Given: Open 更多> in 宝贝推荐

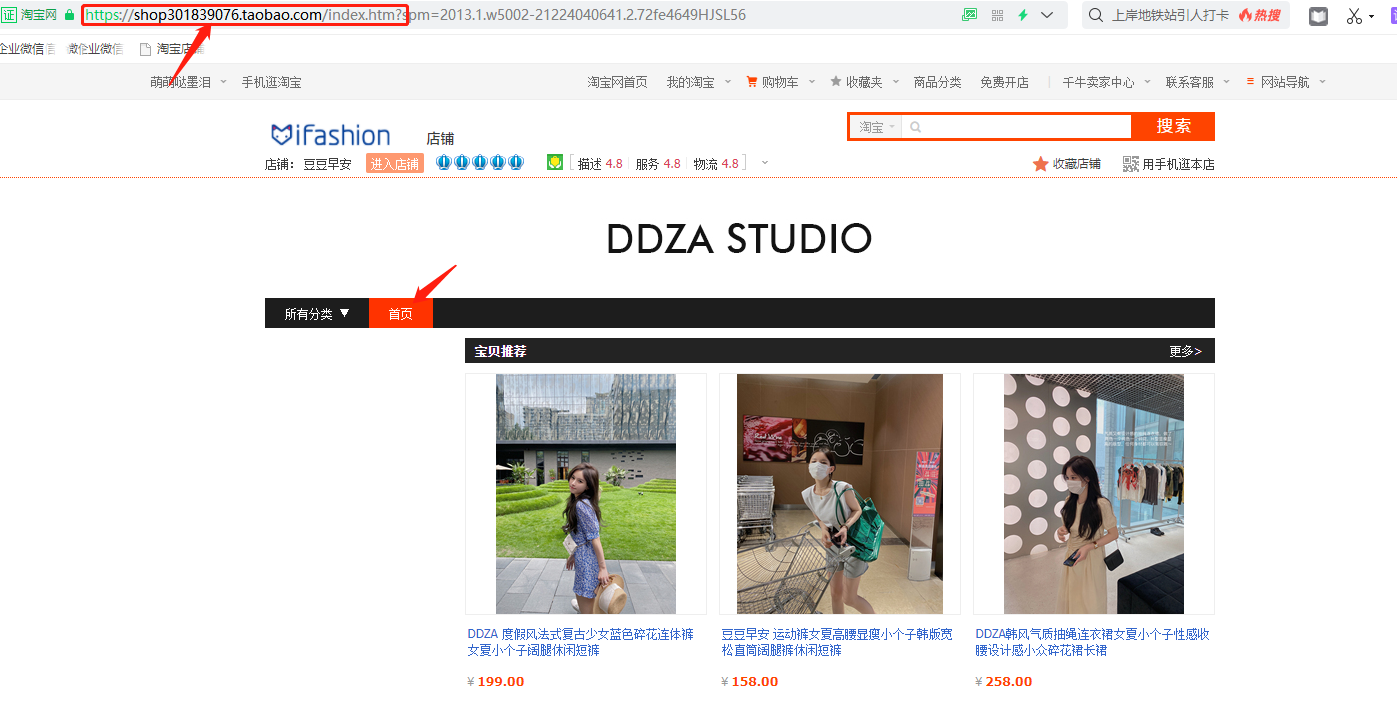Looking at the screenshot, I should (x=1186, y=351).
